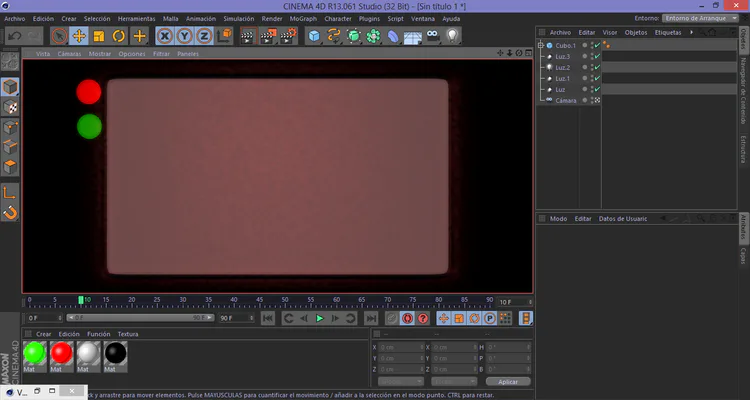Select the Live Selection tool
750x400 pixels.
click(59, 36)
